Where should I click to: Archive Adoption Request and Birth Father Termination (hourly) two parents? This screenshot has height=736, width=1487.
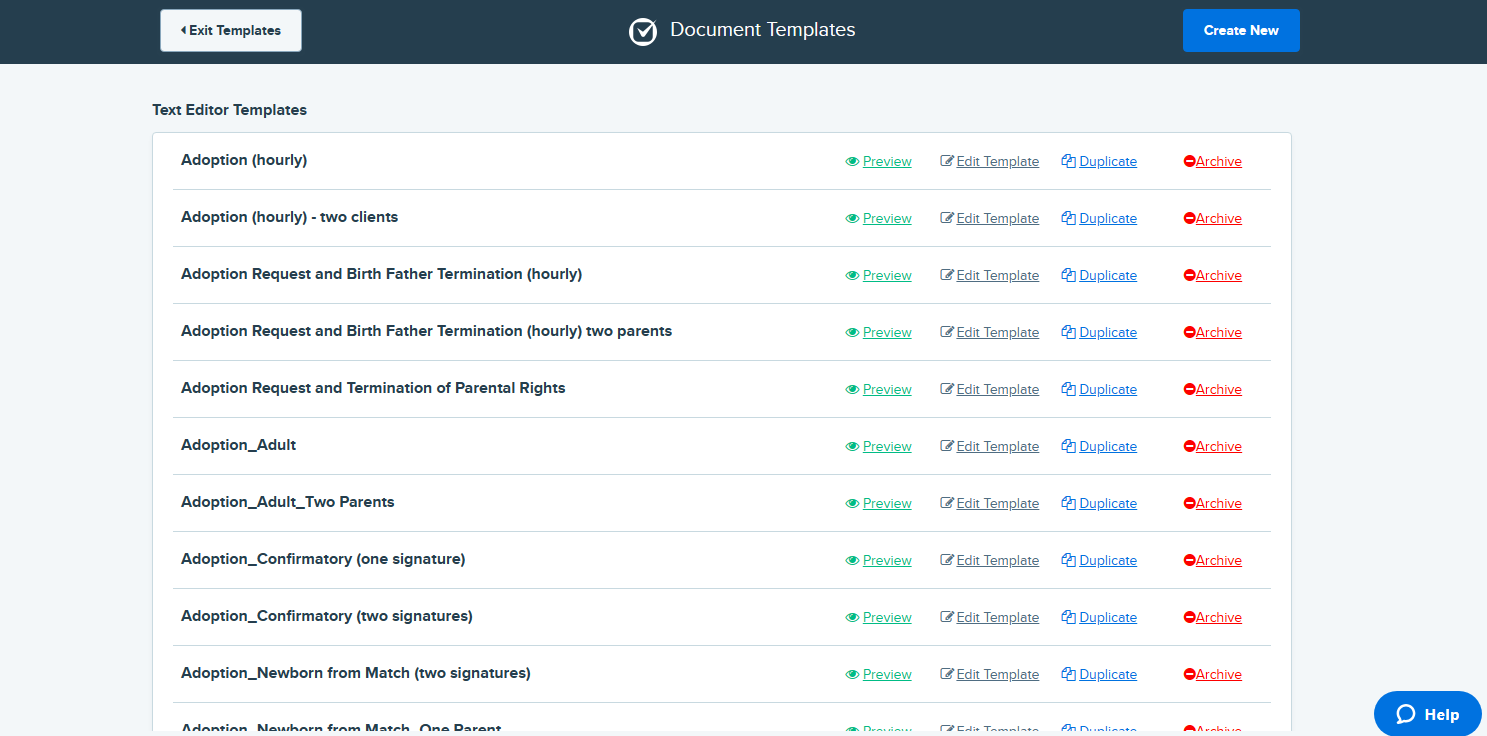(1218, 332)
